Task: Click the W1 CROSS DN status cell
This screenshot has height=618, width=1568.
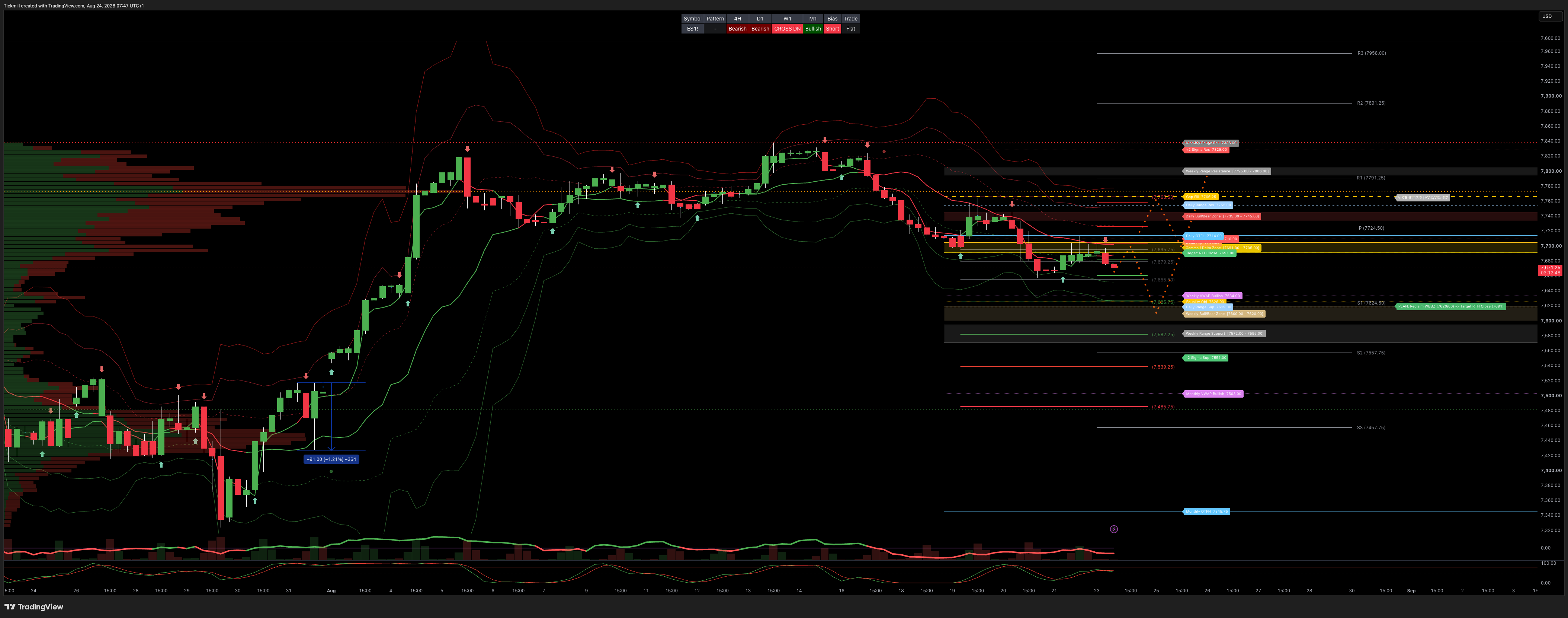Action: point(788,29)
